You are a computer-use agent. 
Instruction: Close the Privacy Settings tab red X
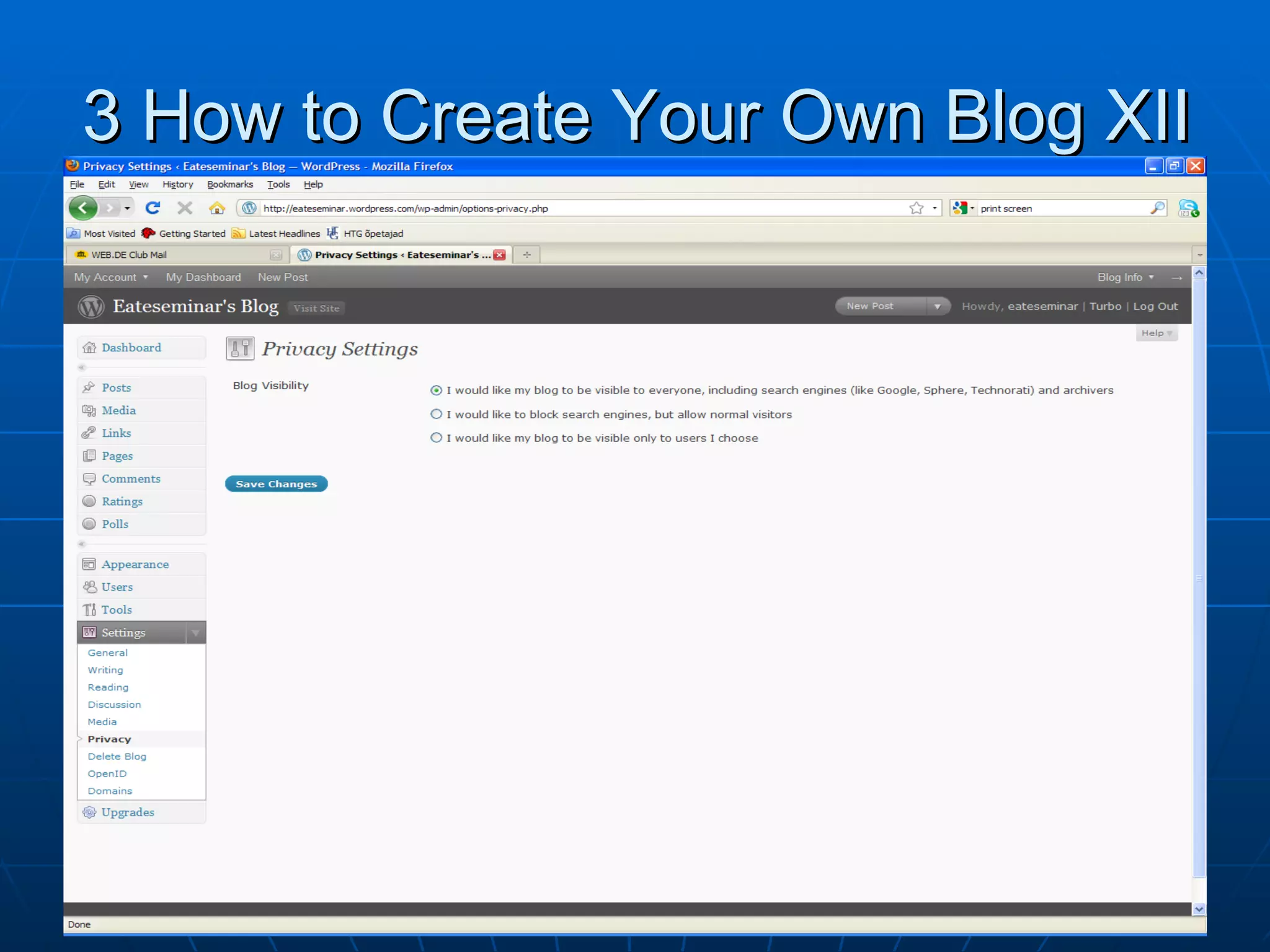[x=499, y=255]
